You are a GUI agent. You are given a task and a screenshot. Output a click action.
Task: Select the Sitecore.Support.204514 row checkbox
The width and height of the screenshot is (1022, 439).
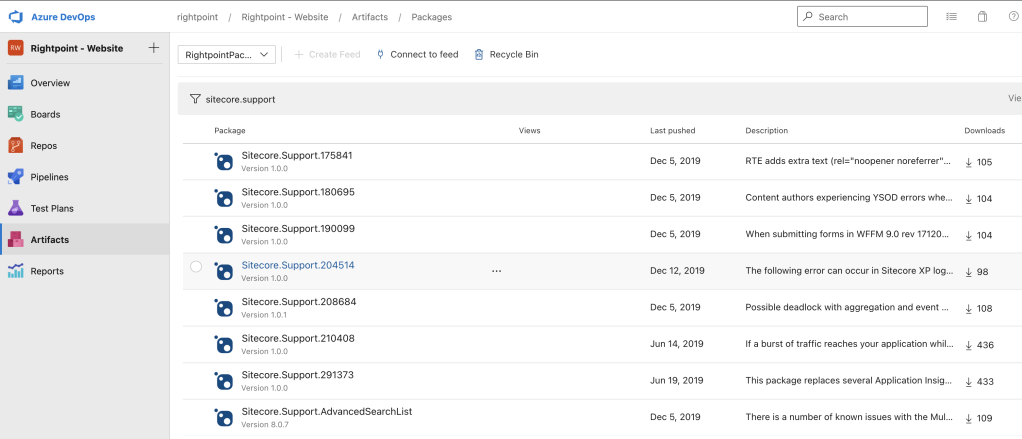pos(196,266)
